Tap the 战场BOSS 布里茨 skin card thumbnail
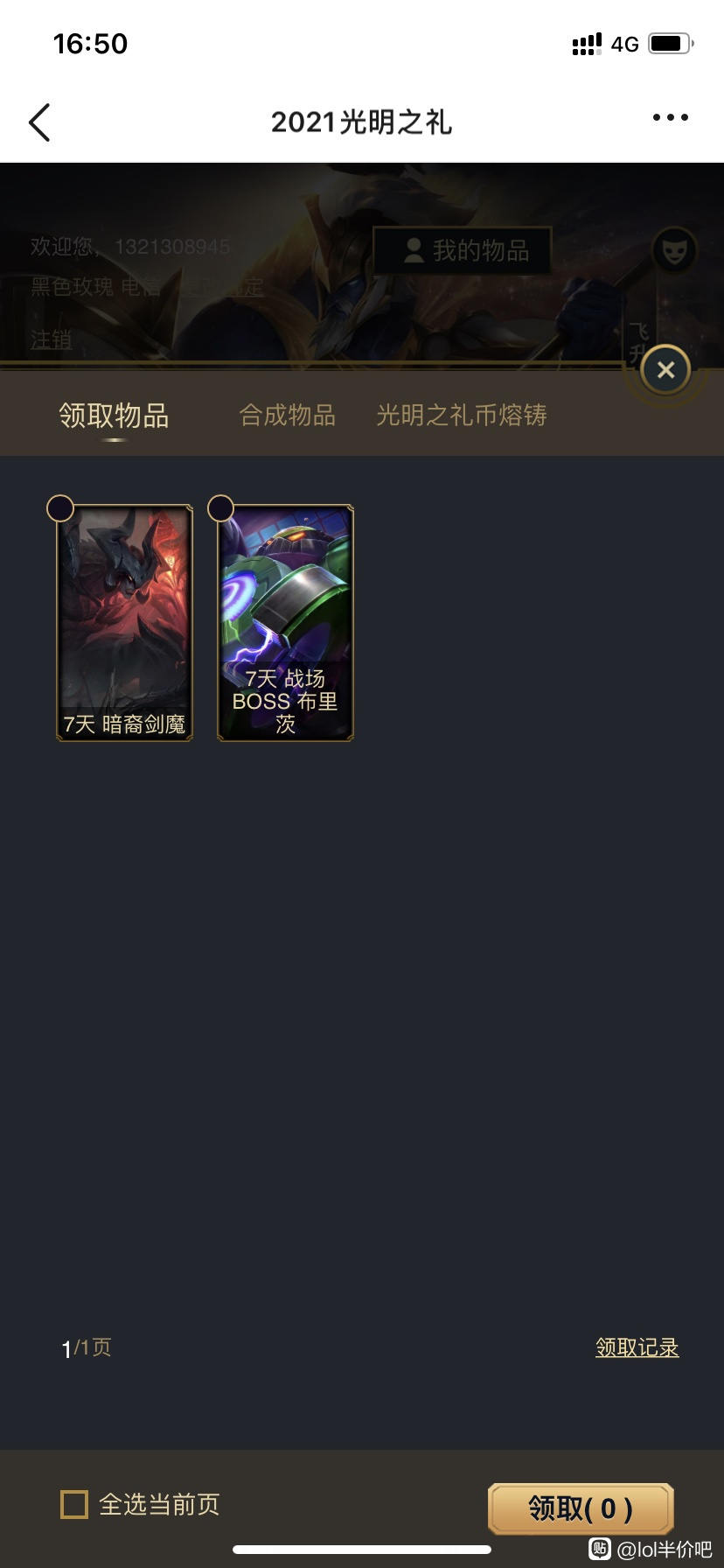The height and width of the screenshot is (1568, 724). pos(285,623)
